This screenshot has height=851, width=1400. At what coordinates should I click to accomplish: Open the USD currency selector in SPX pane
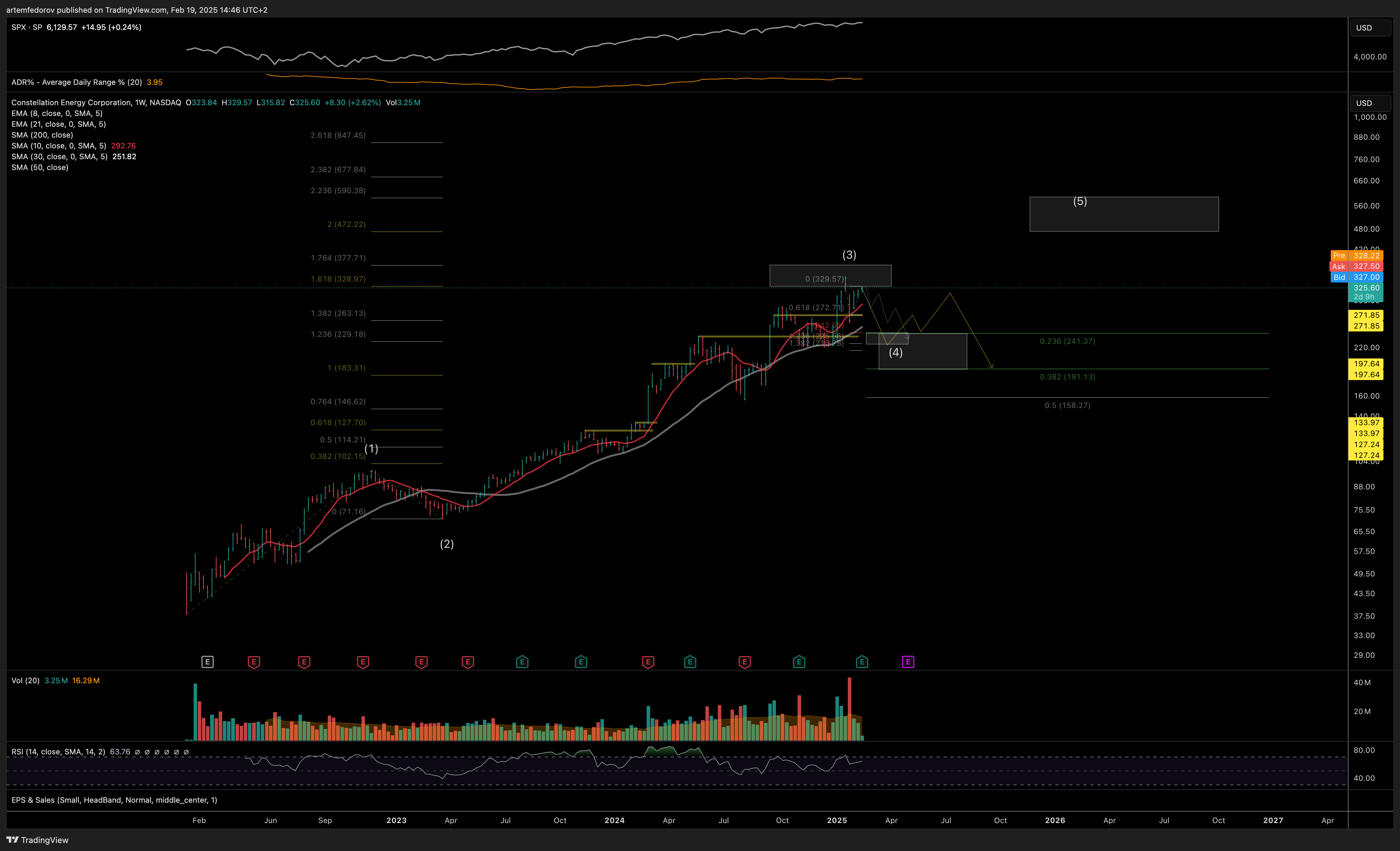[1370, 28]
